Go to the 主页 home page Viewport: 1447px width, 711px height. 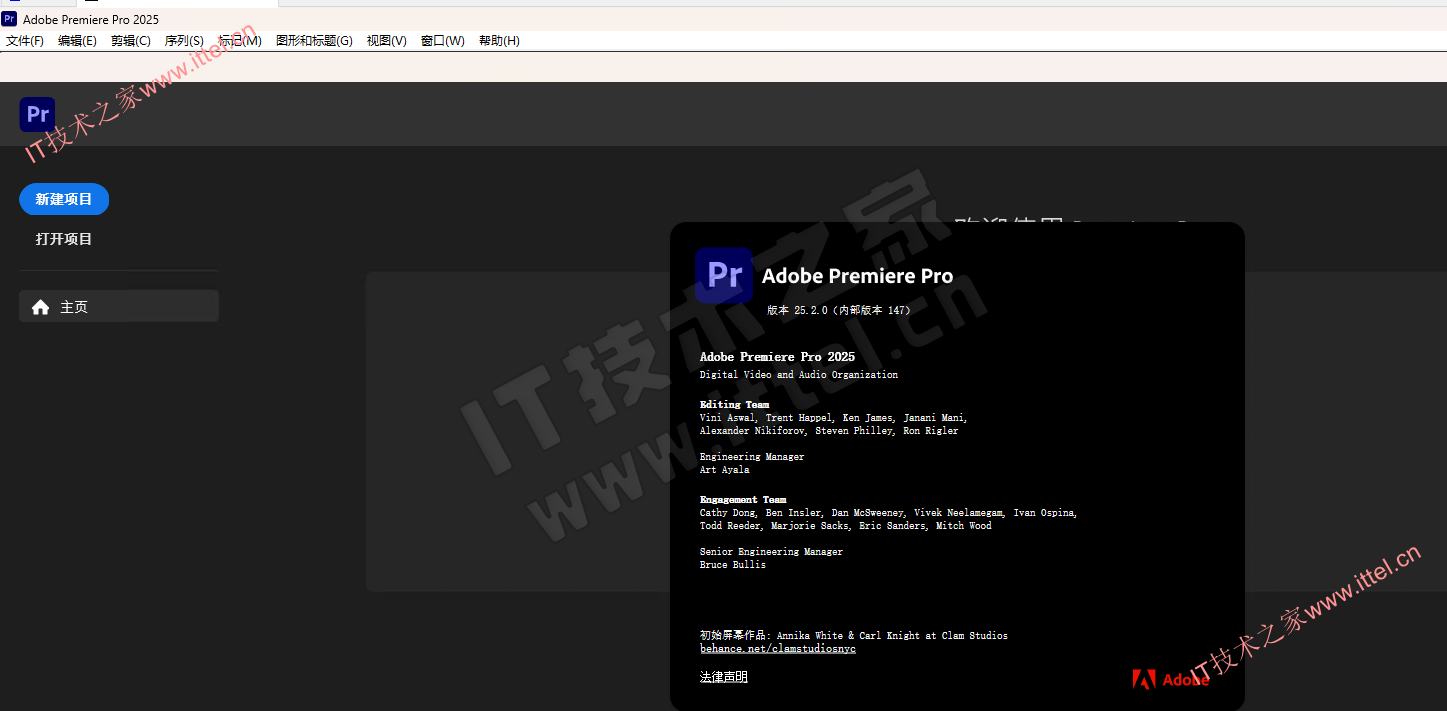(x=119, y=306)
